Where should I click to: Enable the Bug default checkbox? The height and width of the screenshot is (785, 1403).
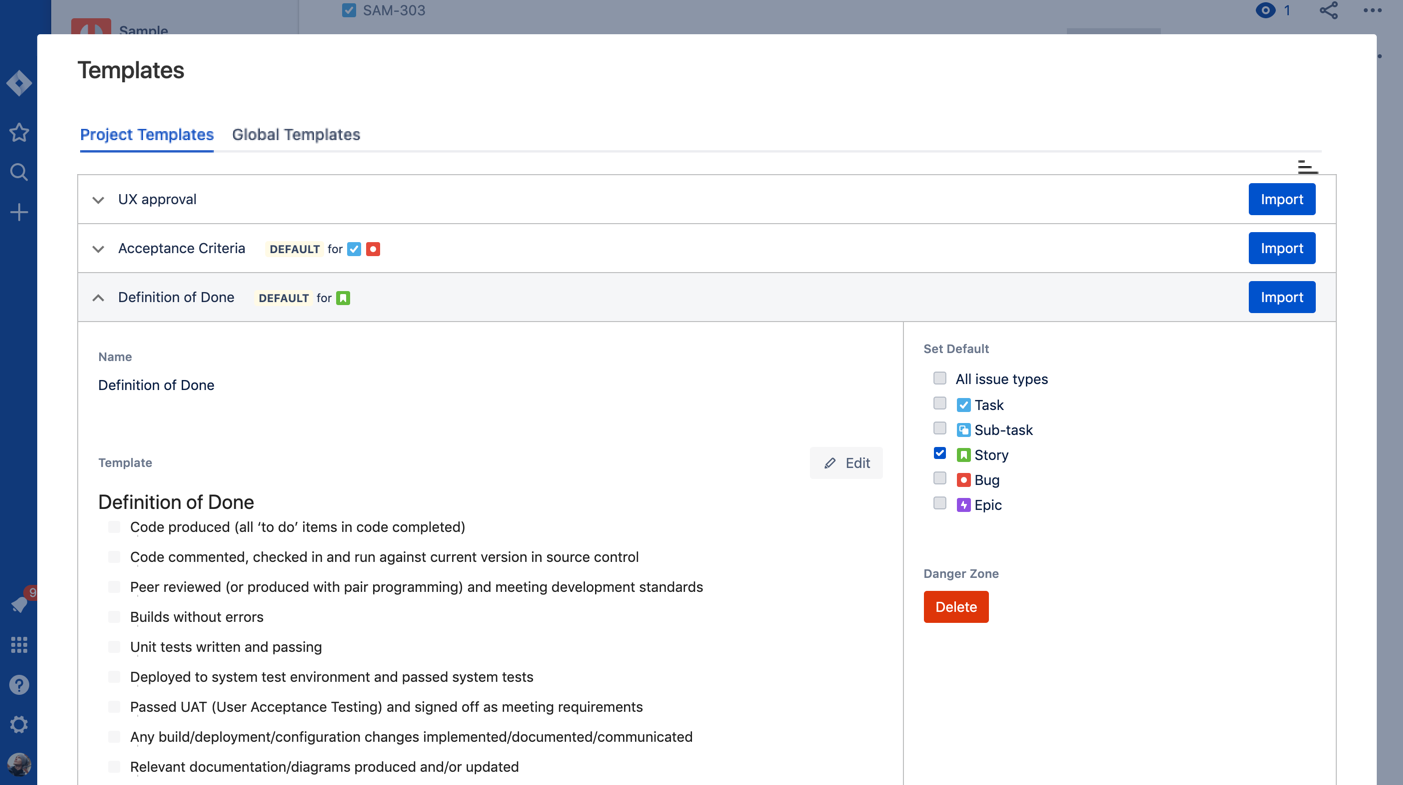click(x=940, y=478)
